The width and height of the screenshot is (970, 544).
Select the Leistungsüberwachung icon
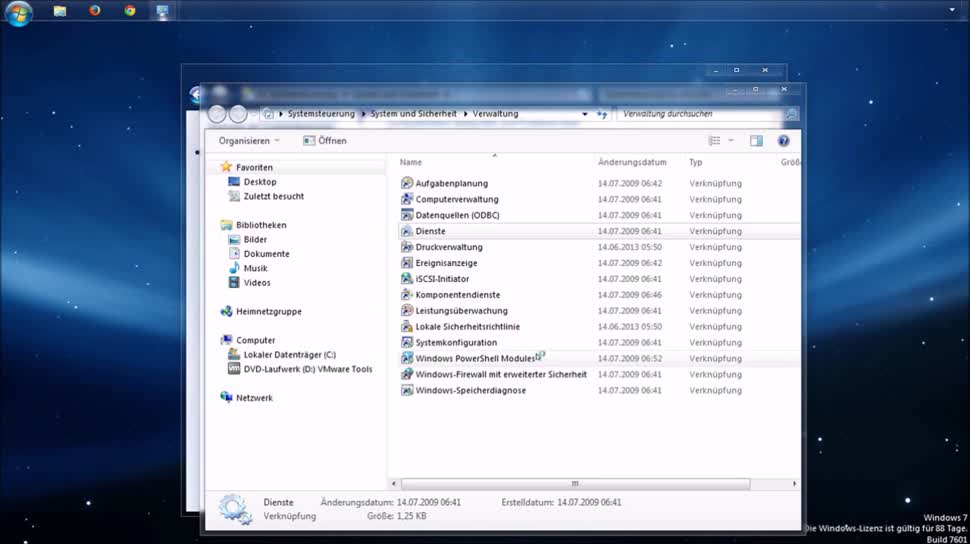tap(406, 311)
